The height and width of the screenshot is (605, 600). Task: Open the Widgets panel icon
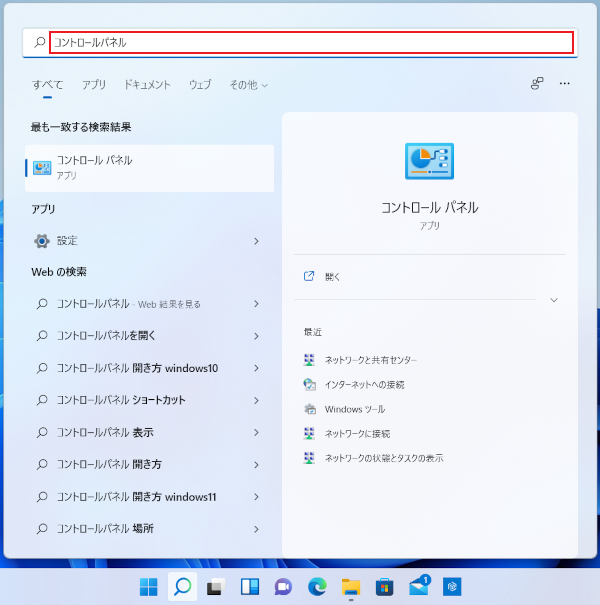pos(250,586)
